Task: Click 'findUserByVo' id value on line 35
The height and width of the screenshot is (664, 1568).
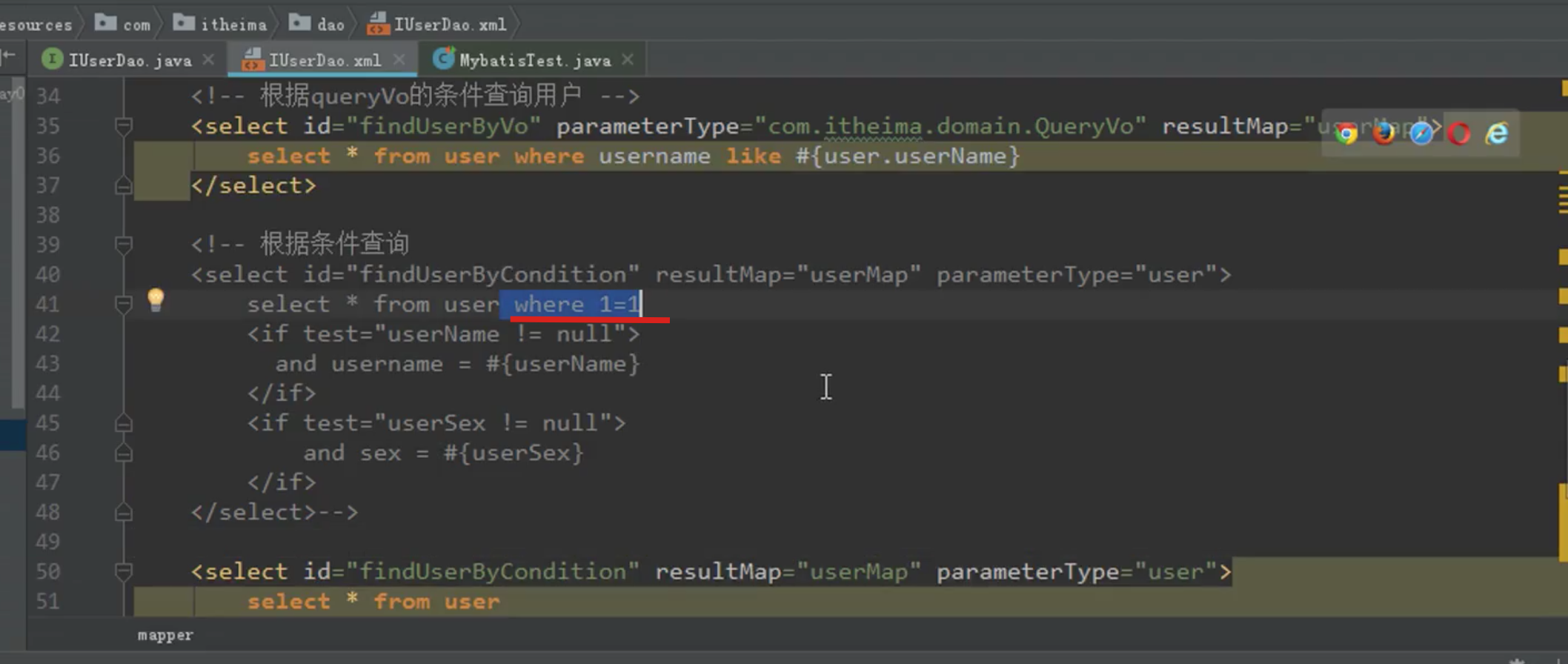Action: tap(443, 126)
